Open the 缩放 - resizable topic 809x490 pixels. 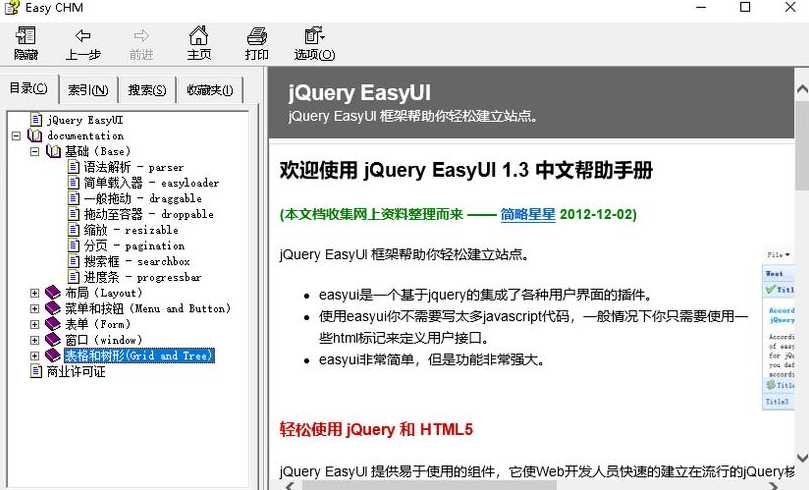[131, 230]
